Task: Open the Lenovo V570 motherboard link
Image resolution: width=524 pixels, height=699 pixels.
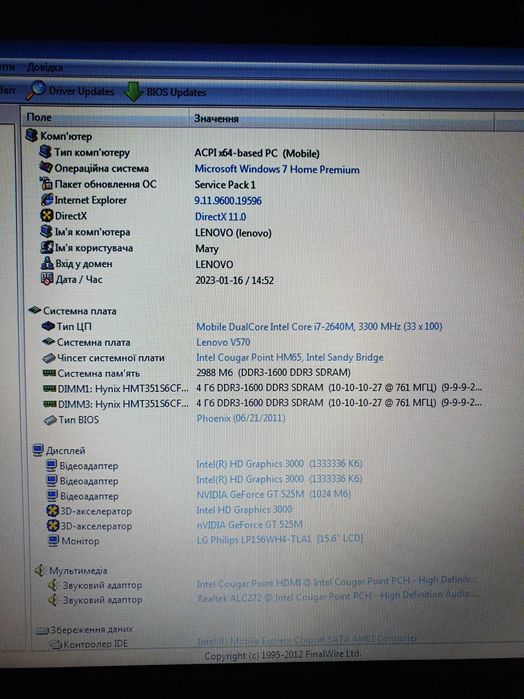Action: [x=223, y=342]
